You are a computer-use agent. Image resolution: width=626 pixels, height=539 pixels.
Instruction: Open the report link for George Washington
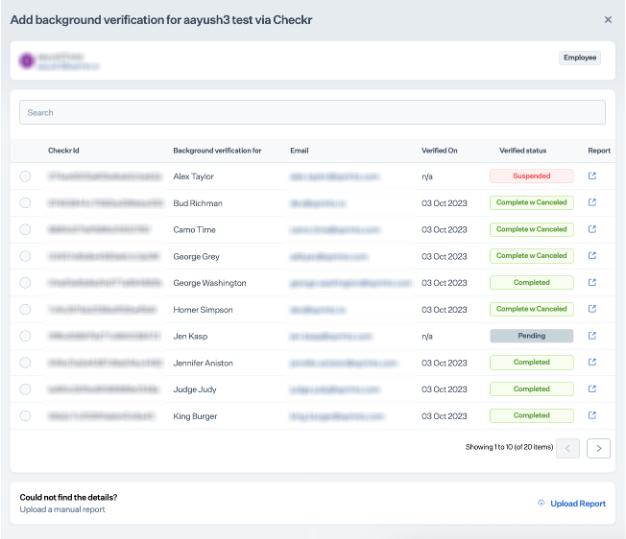pos(592,282)
